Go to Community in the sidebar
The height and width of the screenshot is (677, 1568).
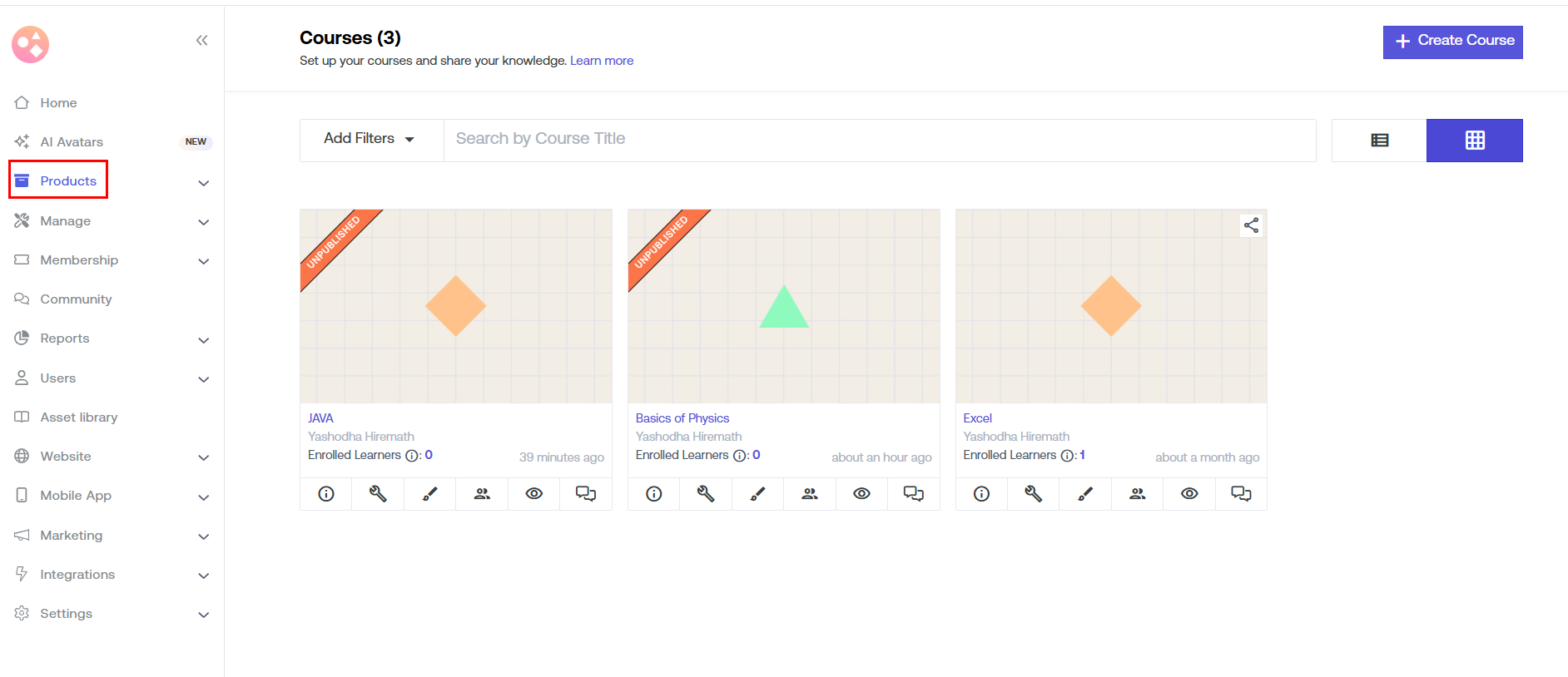click(x=76, y=299)
